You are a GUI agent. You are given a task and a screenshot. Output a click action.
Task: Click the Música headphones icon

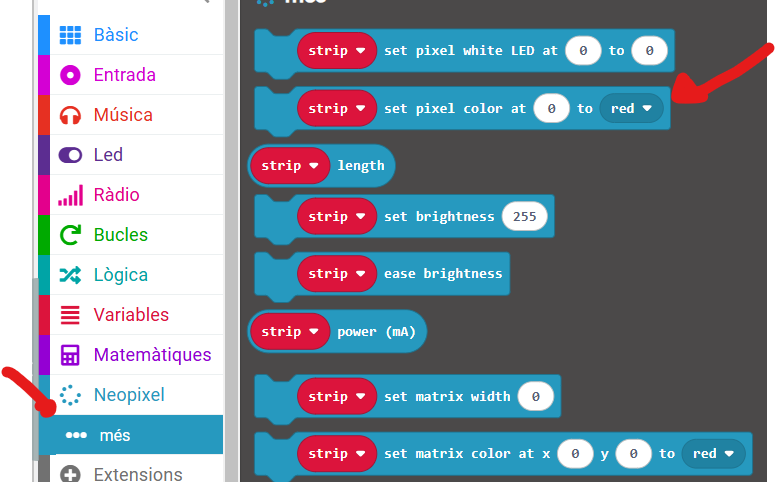[70, 115]
